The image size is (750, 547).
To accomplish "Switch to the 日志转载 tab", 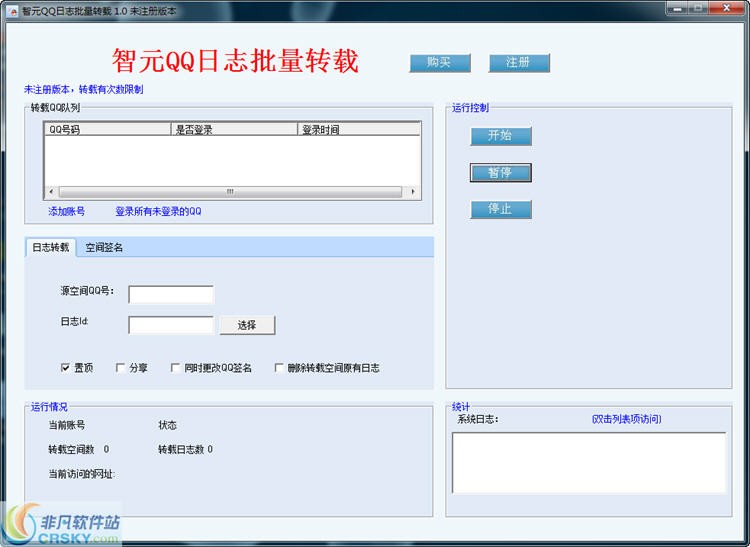I will (51, 247).
